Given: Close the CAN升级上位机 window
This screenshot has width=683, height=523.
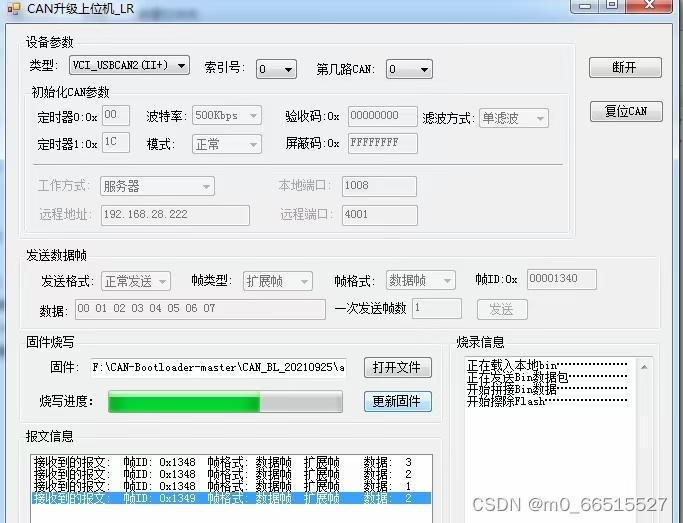Looking at the screenshot, I should (x=649, y=5).
